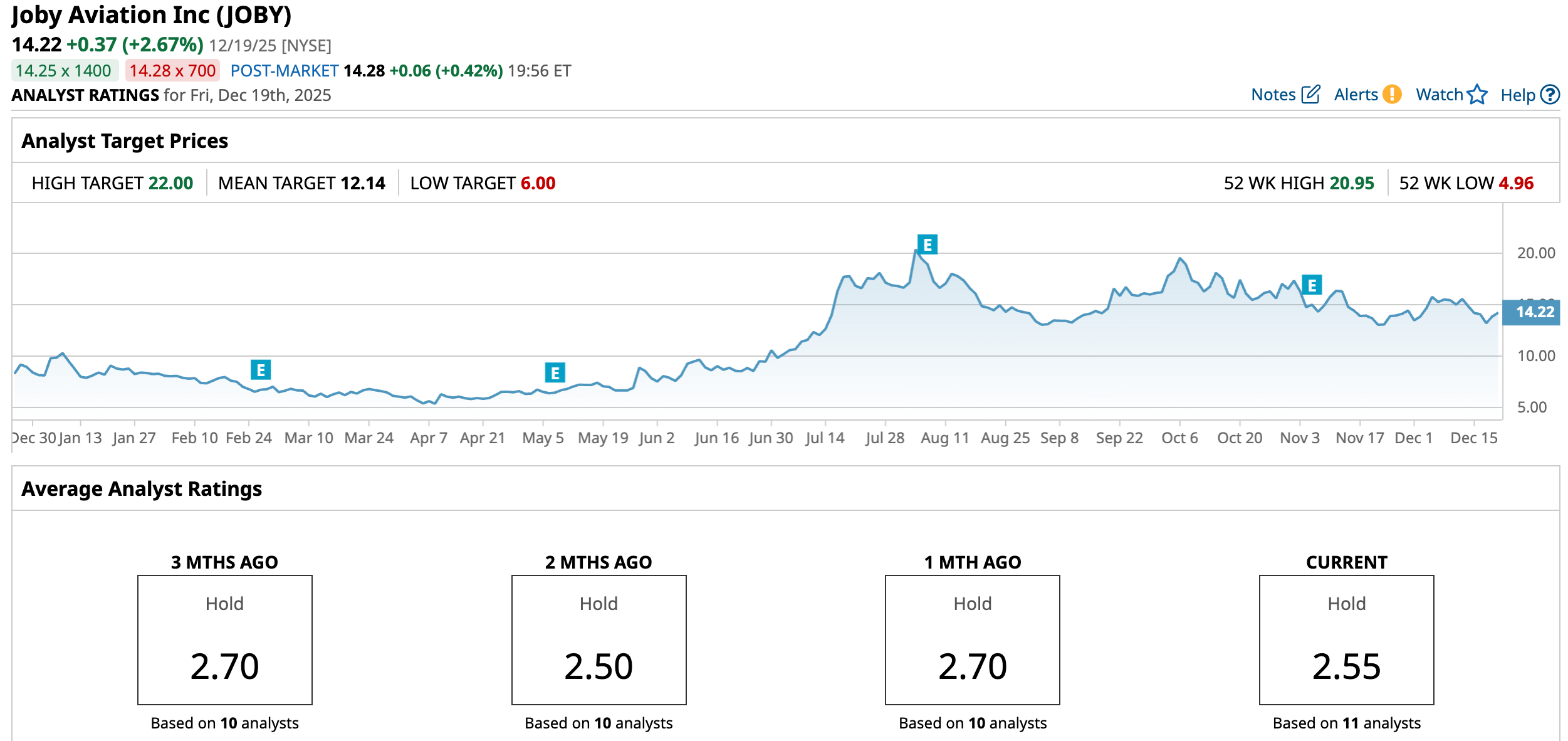Viewport: 1568px width, 741px height.
Task: Click the Help link text
Action: (1517, 95)
